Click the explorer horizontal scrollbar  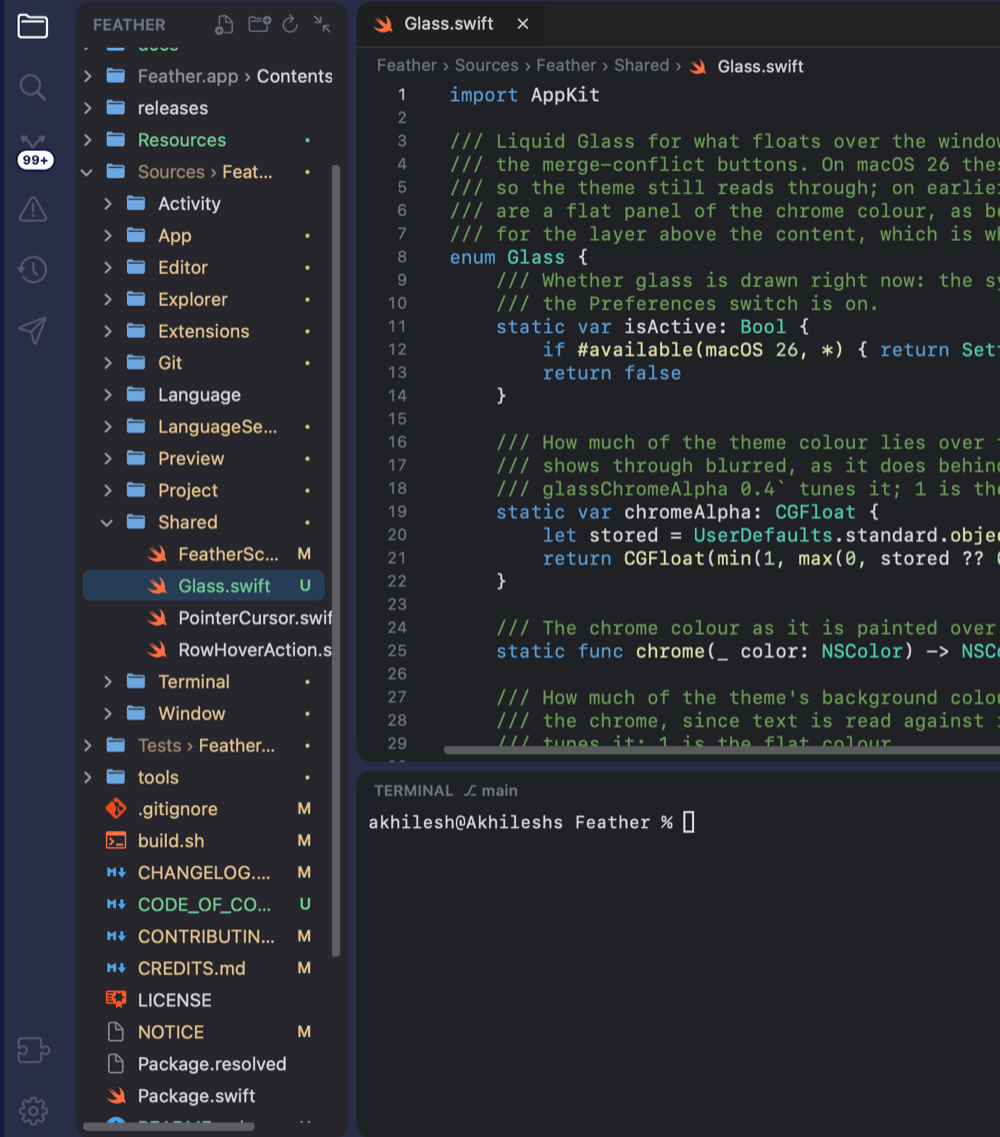[169, 1126]
